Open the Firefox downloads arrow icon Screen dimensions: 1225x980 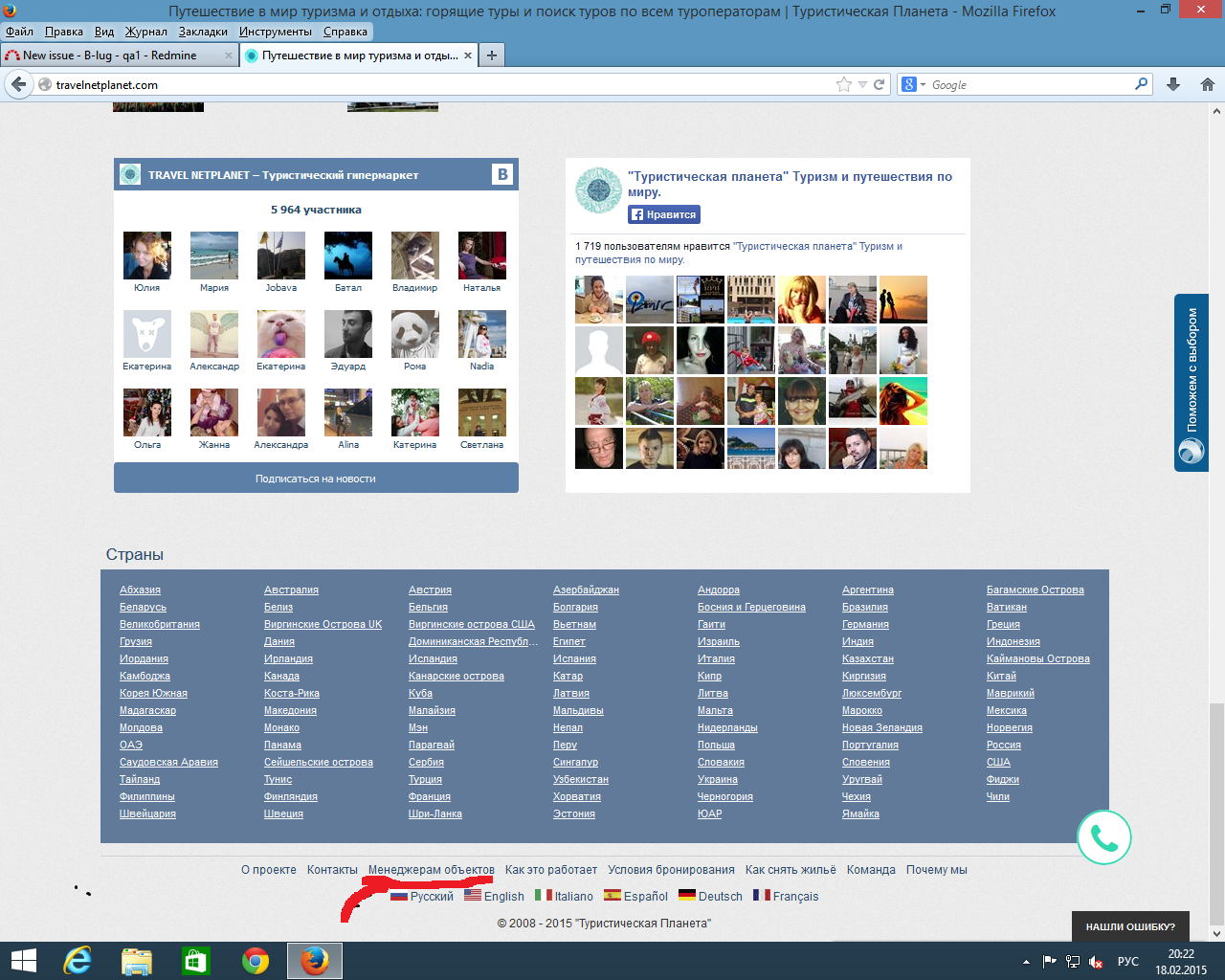pos(1173,84)
